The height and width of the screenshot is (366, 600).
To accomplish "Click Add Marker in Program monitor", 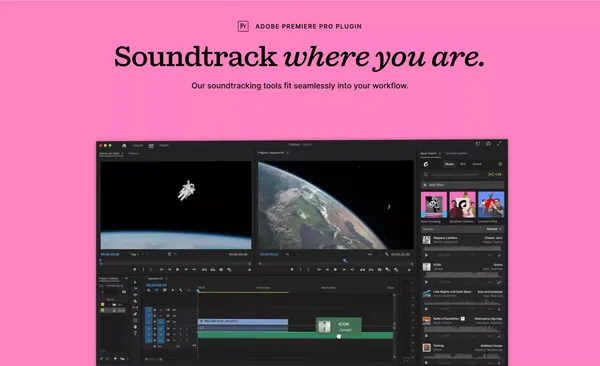I will [x=292, y=270].
